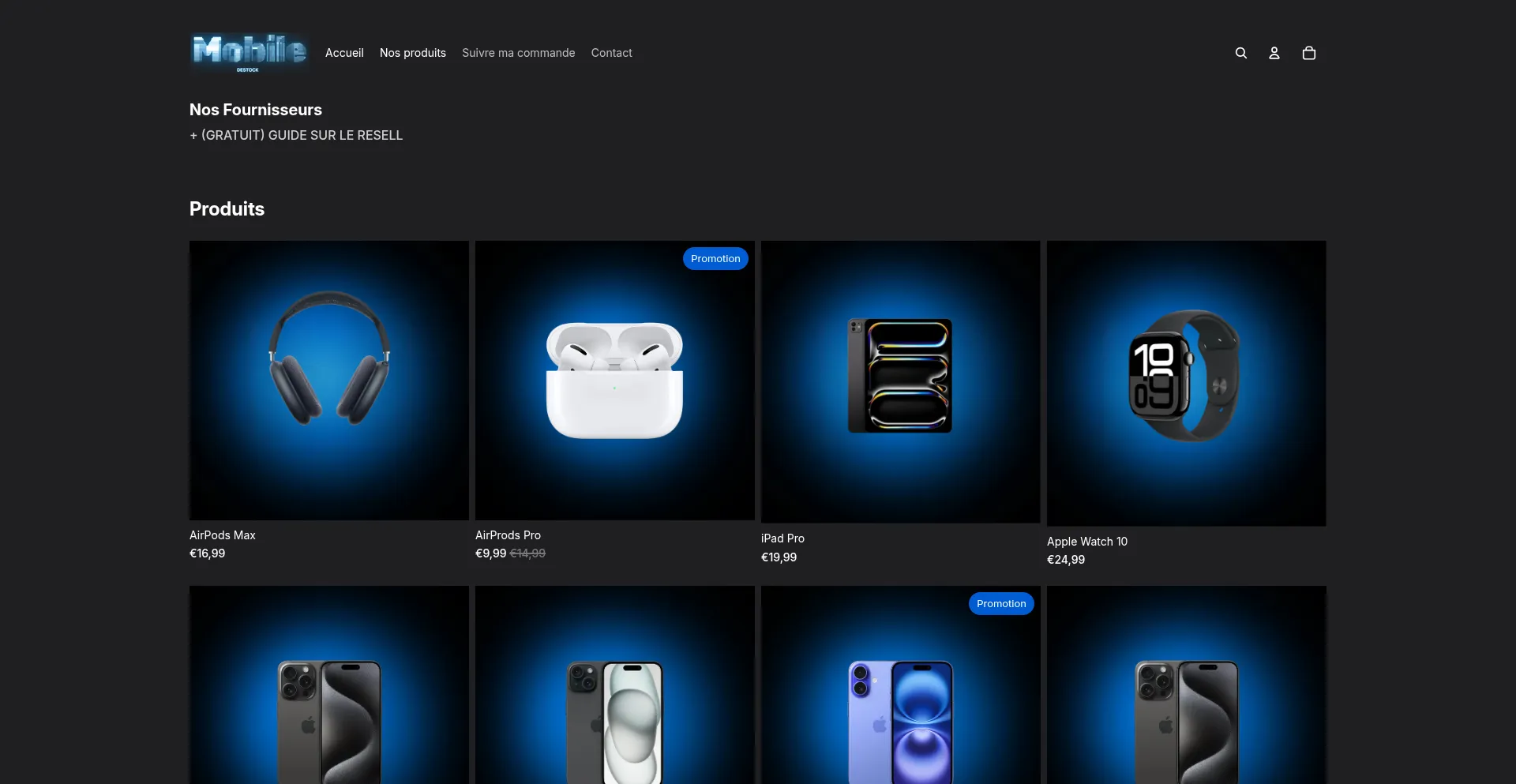Click the Mobile Destock logo
The image size is (1516, 784).
point(250,53)
